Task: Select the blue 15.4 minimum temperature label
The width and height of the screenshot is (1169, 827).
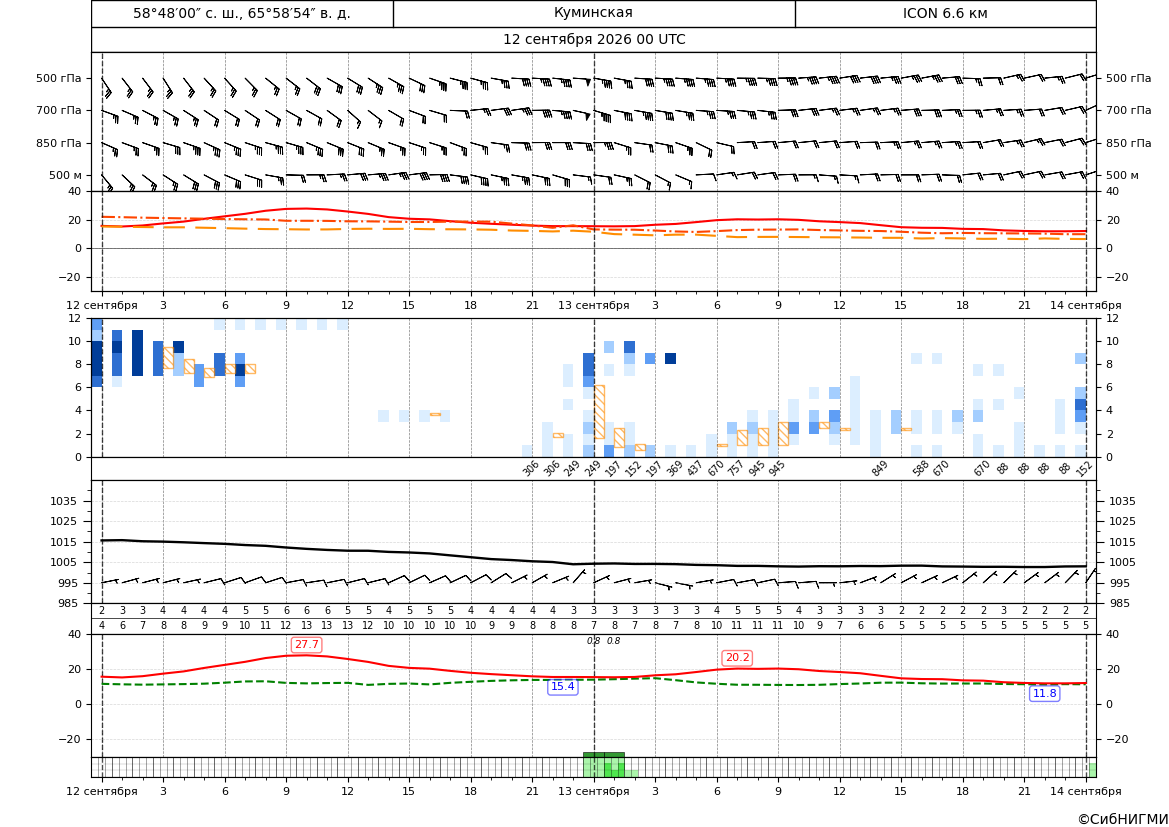Action: click(x=563, y=687)
